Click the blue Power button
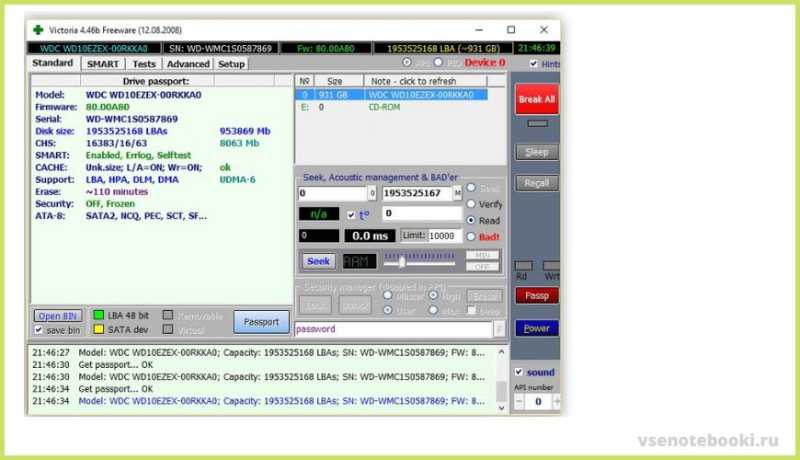This screenshot has height=460, width=800. coord(537,328)
